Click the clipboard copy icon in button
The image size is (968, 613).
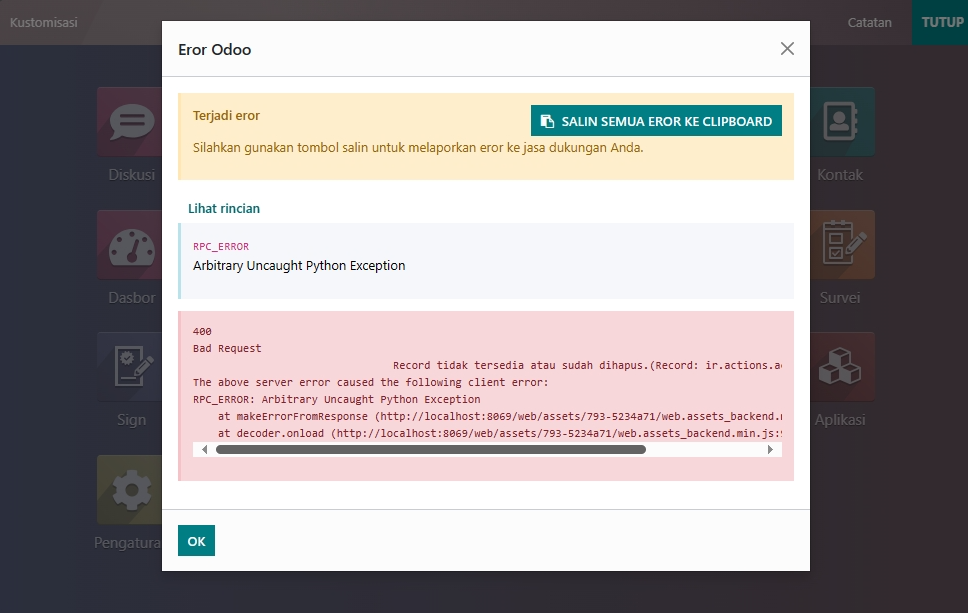pos(547,122)
